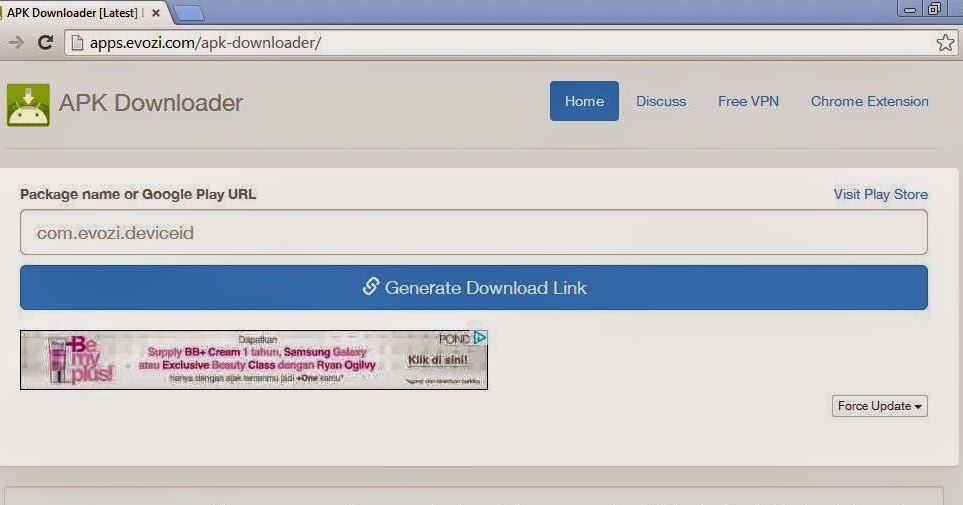This screenshot has height=505, width=963.
Task: Reload the page with the refresh icon
Action: pyautogui.click(x=45, y=42)
